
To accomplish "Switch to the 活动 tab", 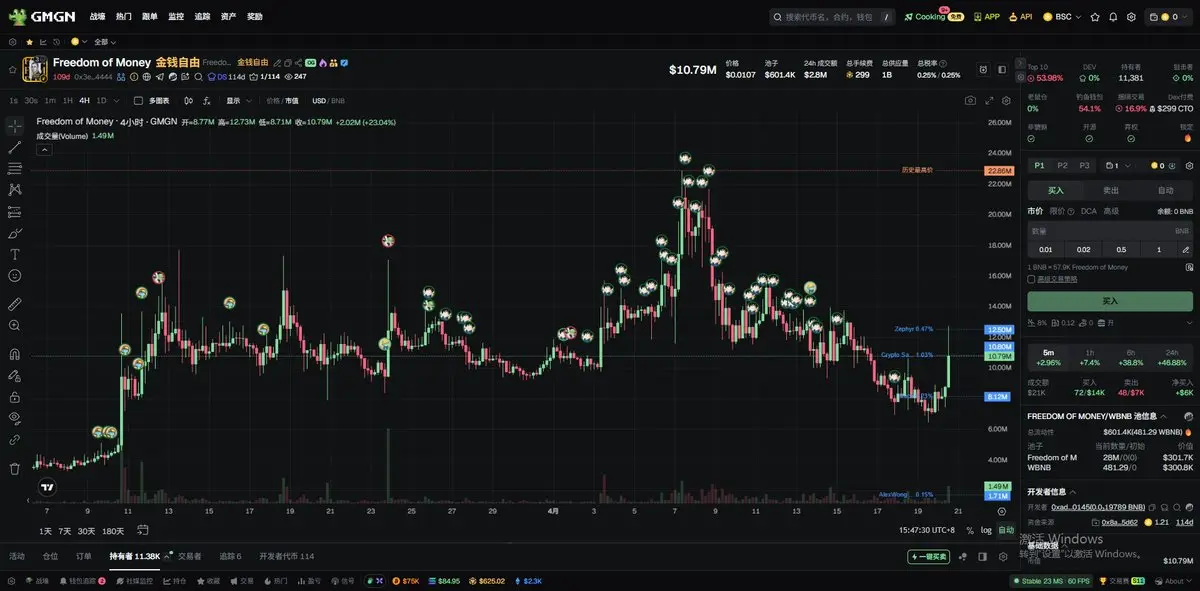I will (17, 556).
